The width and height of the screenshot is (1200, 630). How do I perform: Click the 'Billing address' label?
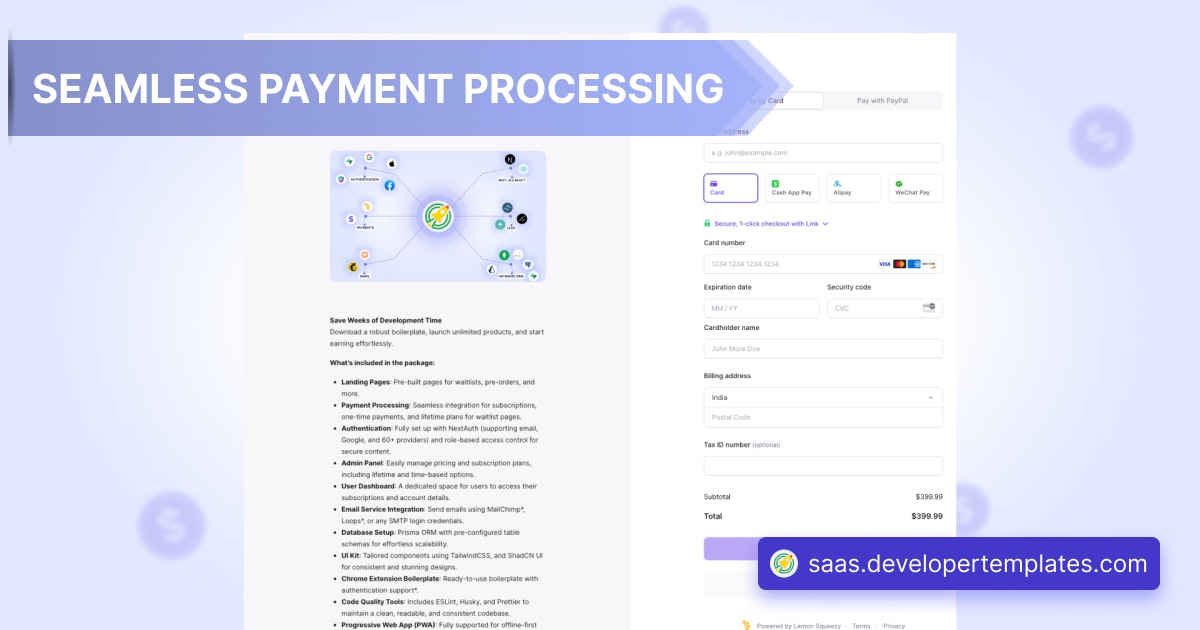727,376
